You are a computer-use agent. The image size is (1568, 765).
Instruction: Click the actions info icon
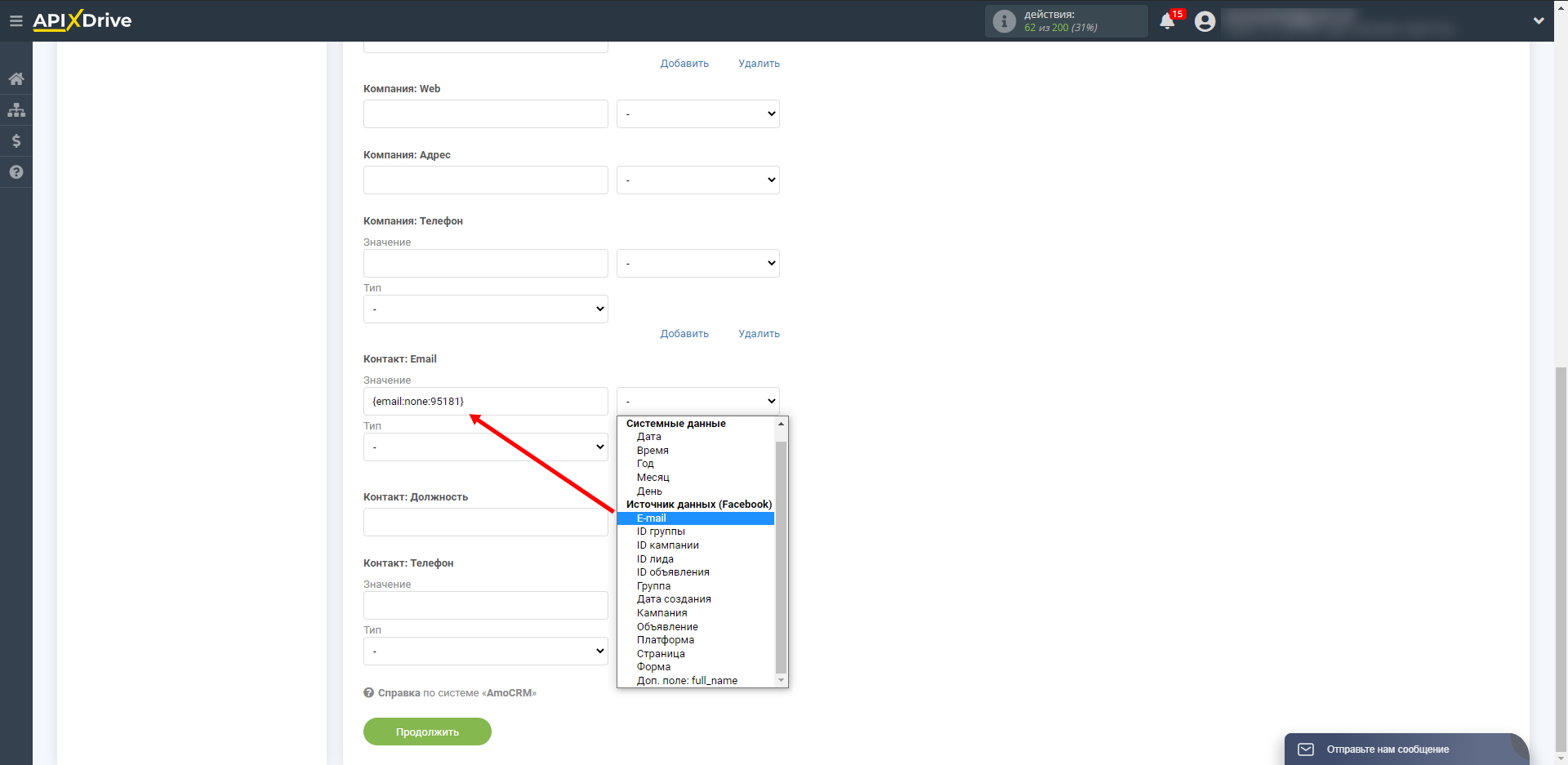1004,21
